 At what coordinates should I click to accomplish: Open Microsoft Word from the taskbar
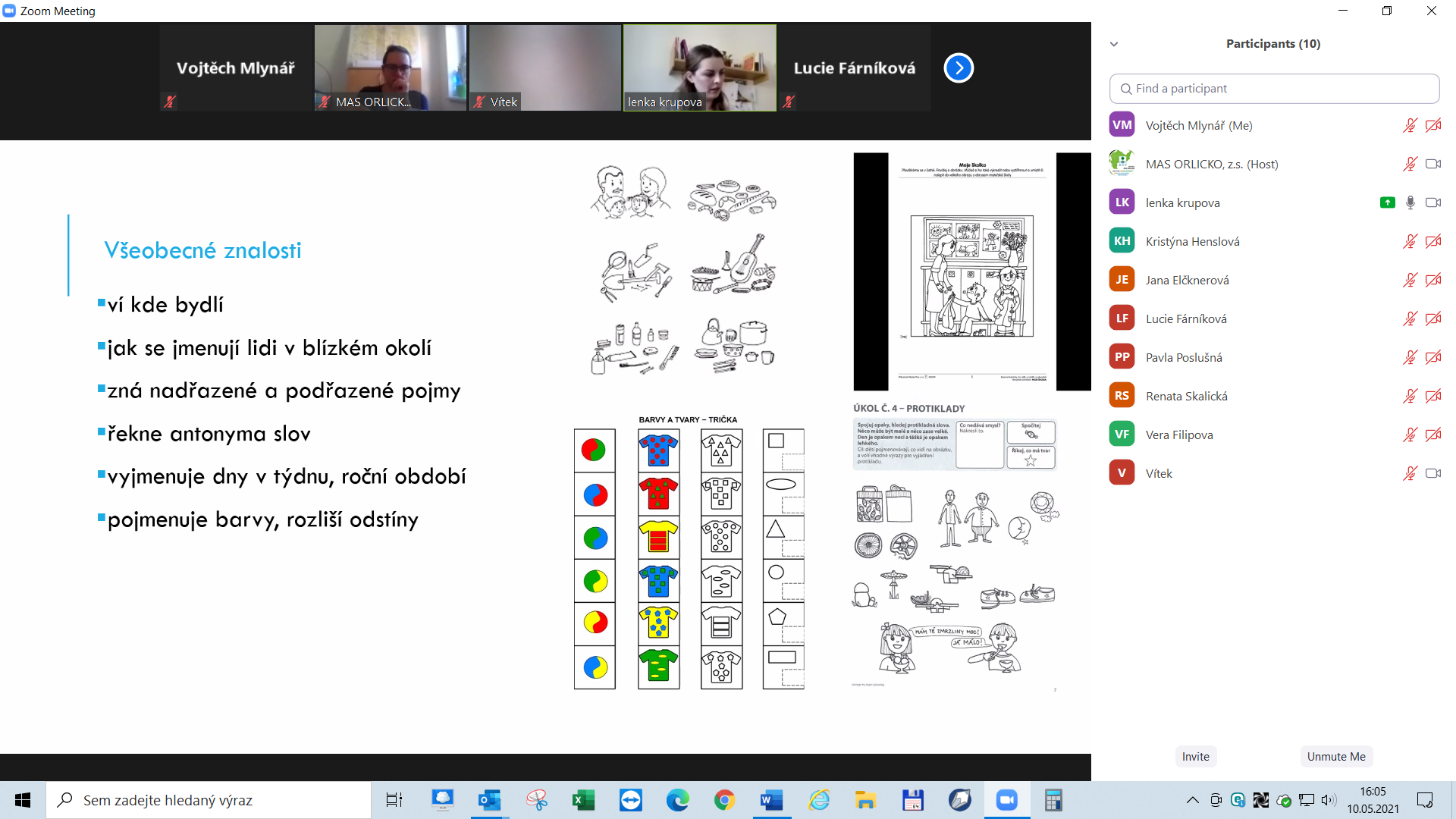click(772, 800)
